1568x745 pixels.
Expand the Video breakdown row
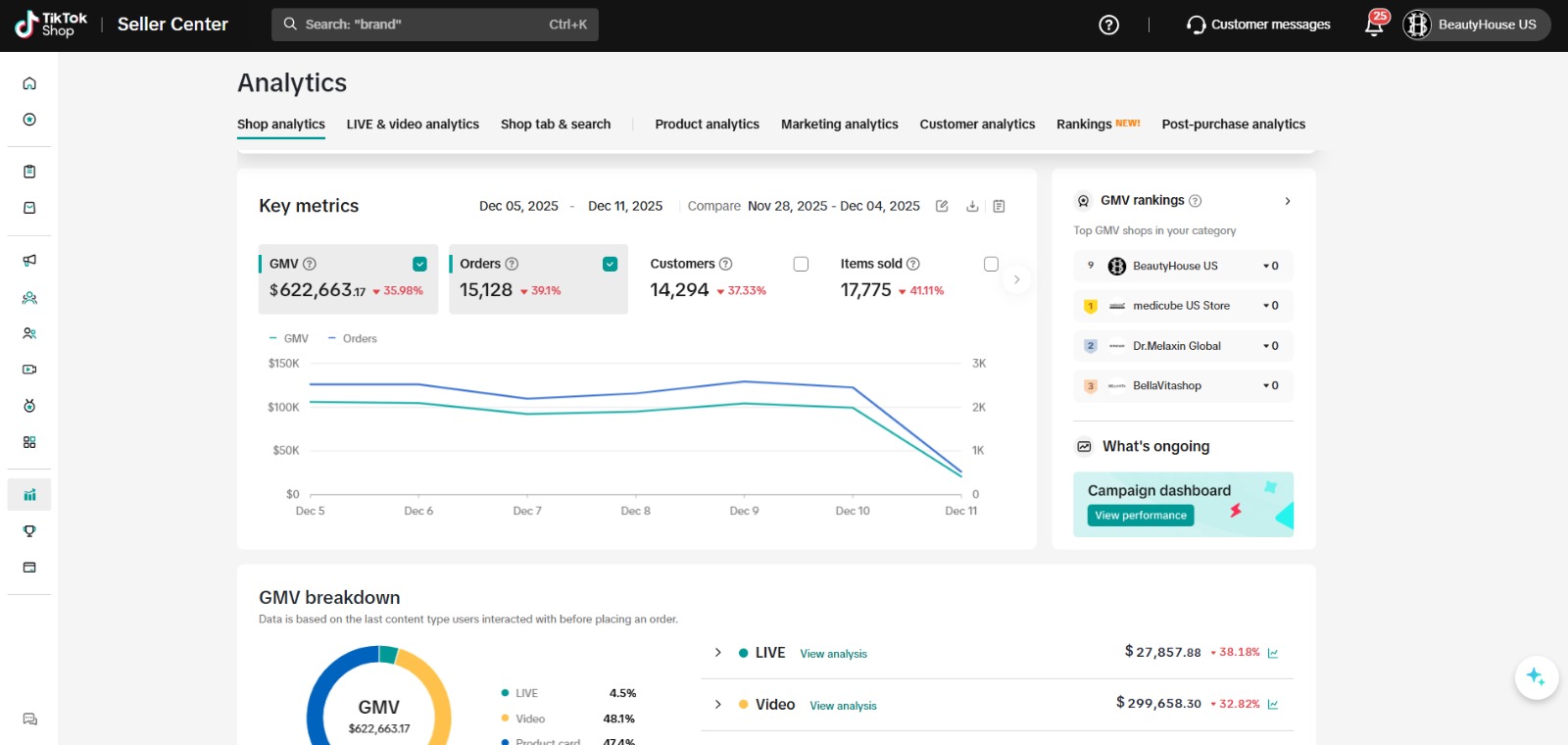pyautogui.click(x=717, y=705)
